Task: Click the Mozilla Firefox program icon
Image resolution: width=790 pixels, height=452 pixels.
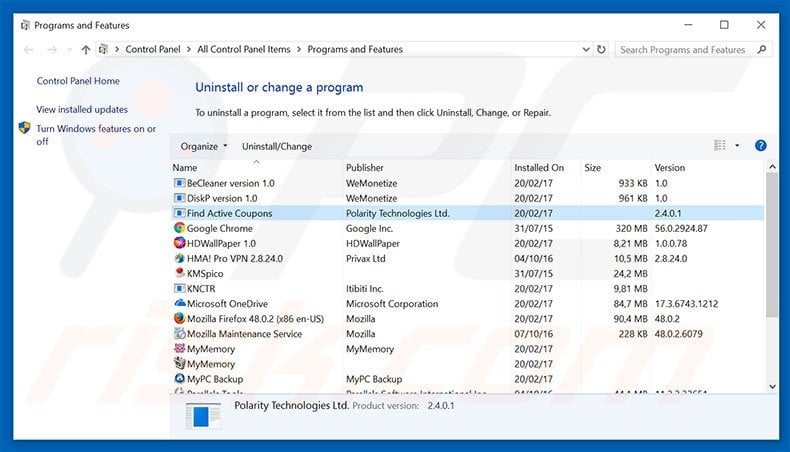Action: [x=179, y=319]
